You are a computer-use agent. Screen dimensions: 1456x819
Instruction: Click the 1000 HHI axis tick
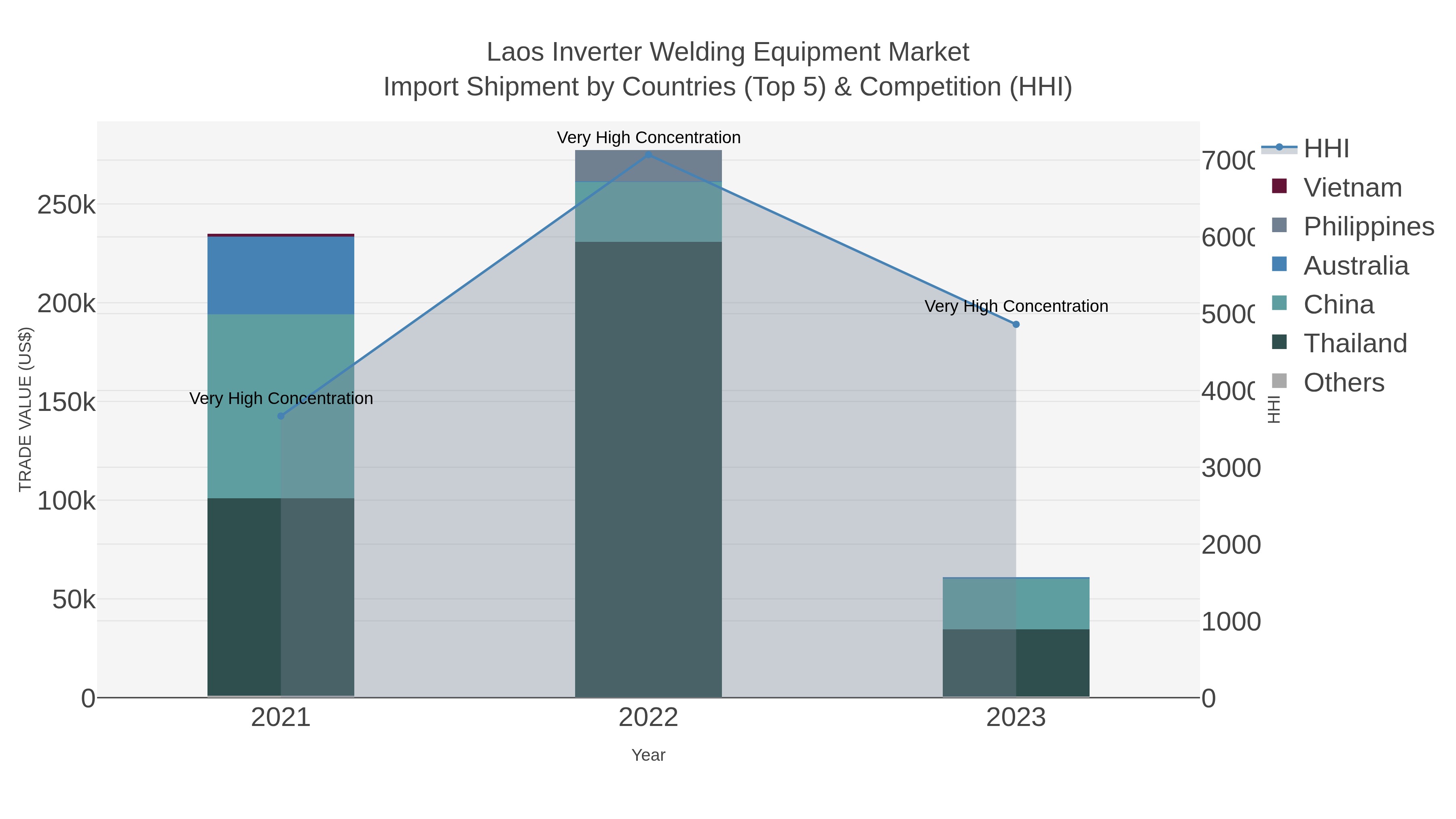coord(1231,622)
